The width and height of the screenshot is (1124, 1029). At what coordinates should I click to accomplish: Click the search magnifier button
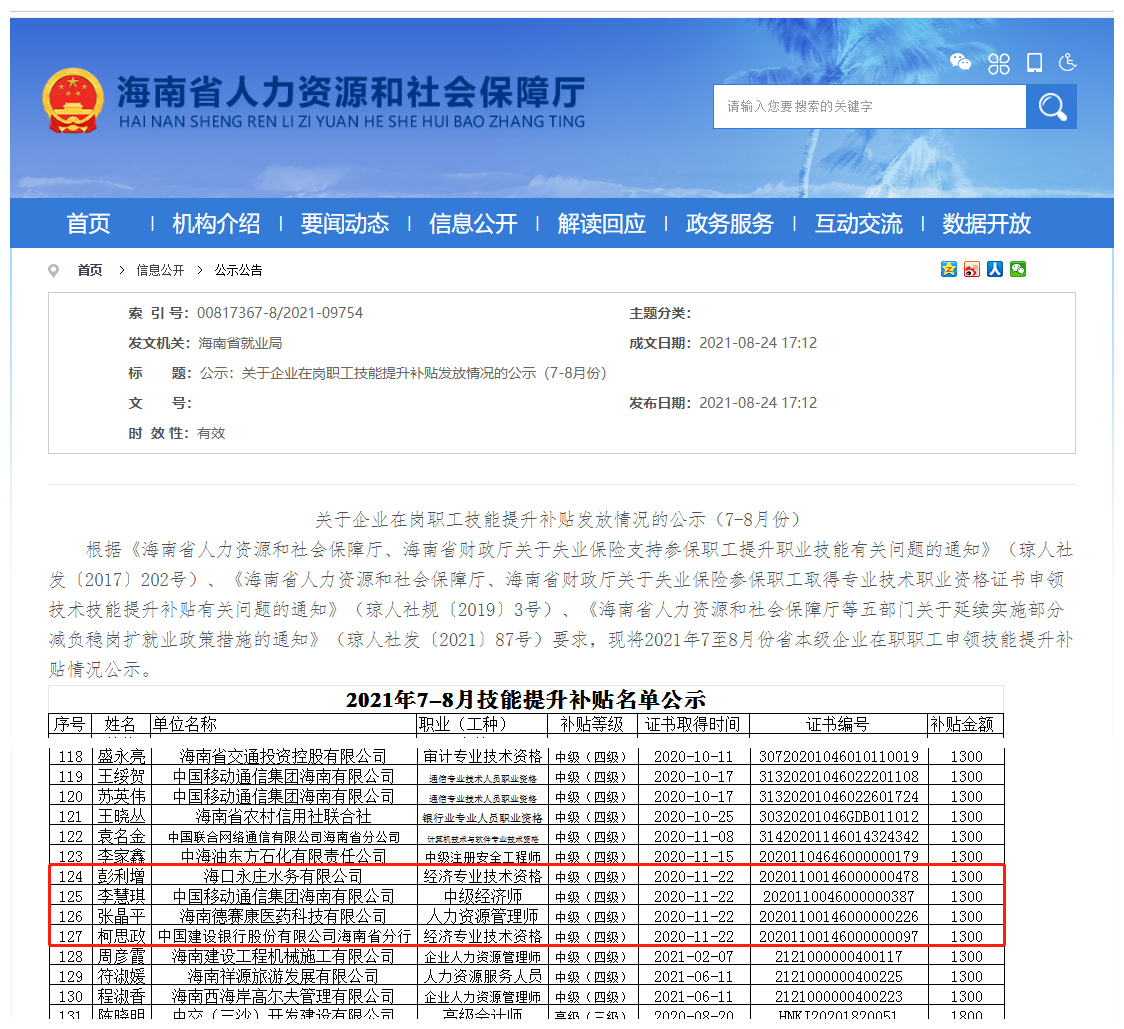[x=1052, y=107]
